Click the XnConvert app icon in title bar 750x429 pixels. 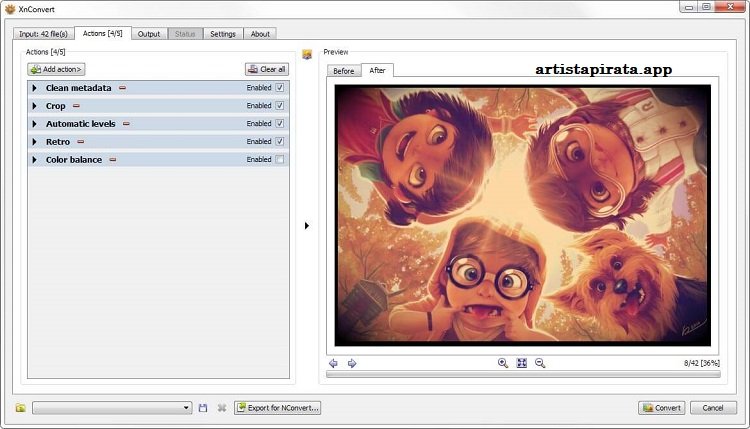point(10,9)
